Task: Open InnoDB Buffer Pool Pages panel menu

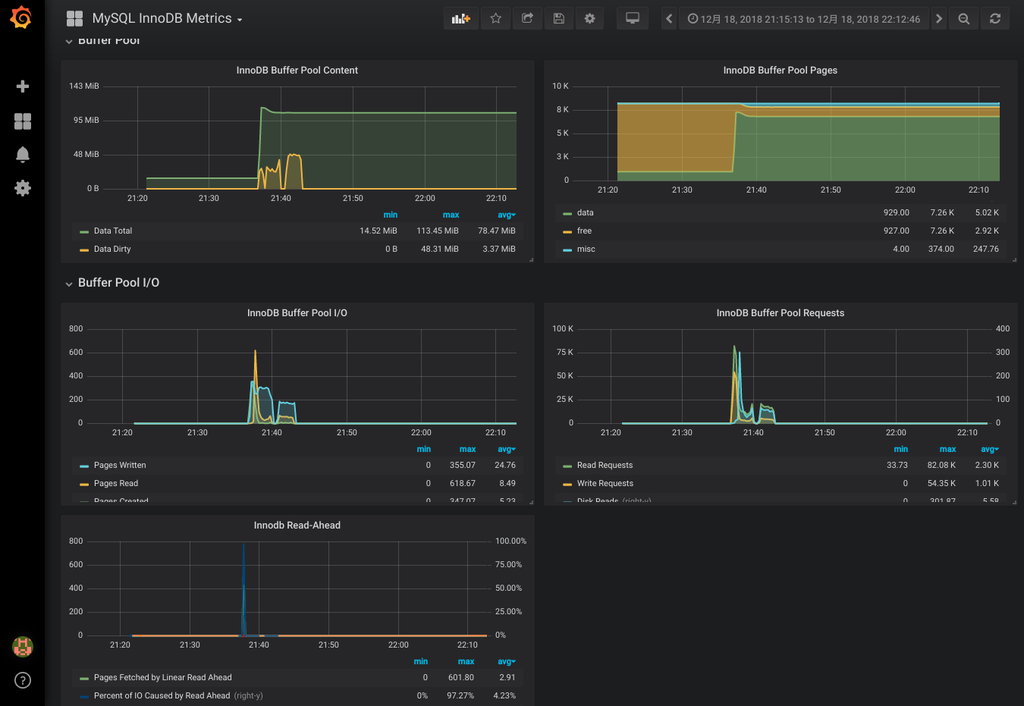Action: [780, 70]
